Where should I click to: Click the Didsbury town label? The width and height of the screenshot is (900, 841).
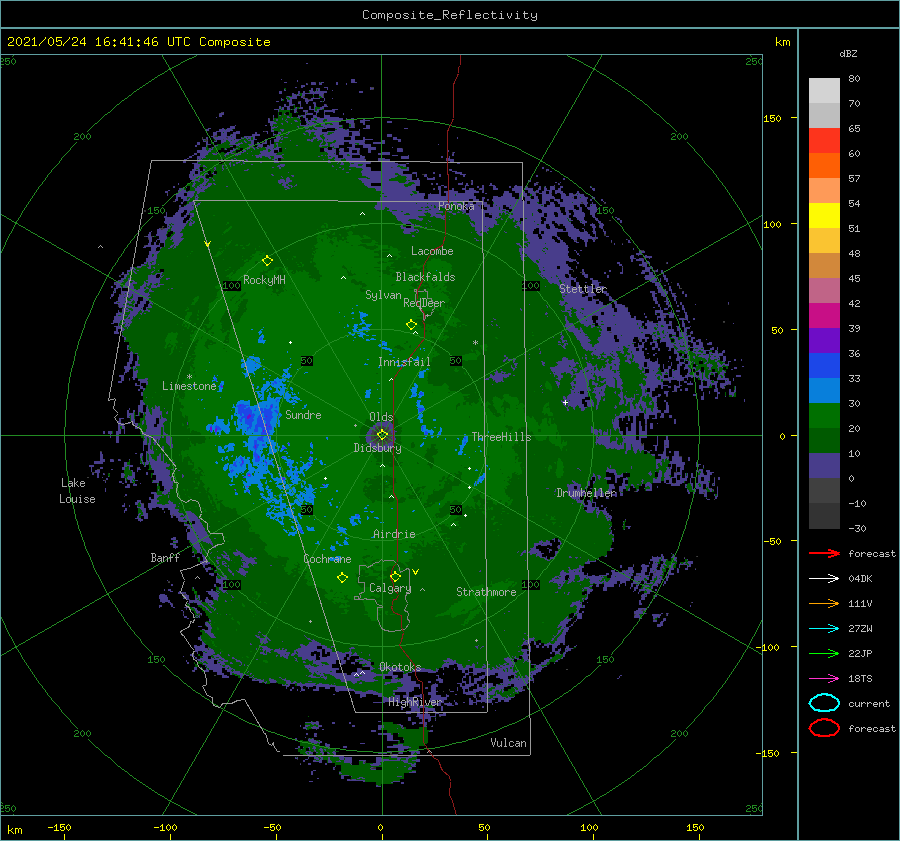(x=378, y=448)
